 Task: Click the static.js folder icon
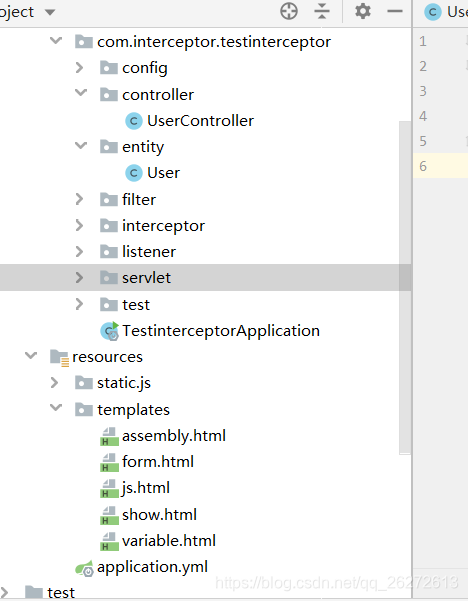(x=84, y=383)
